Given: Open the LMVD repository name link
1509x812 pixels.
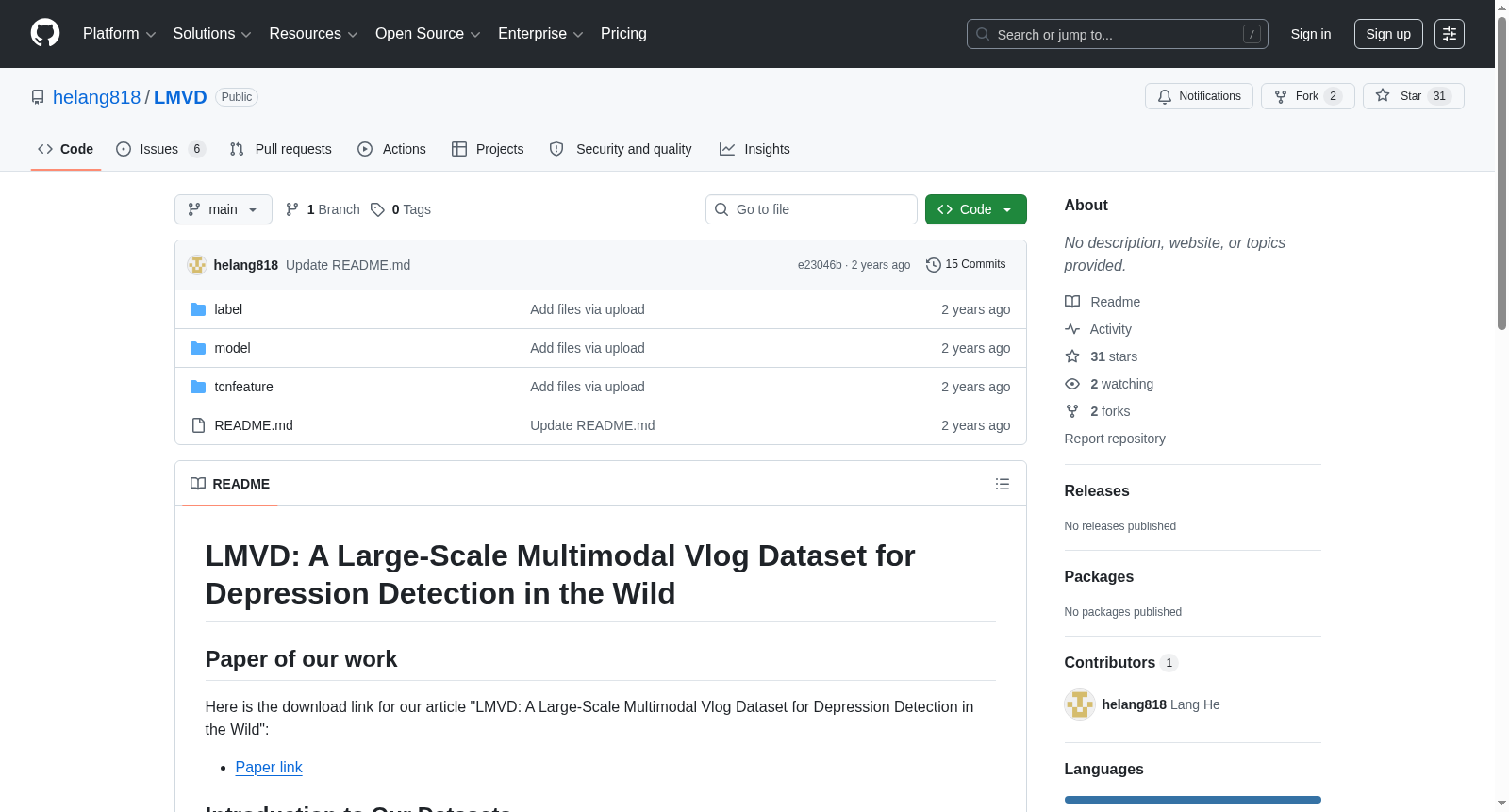Looking at the screenshot, I should 180,97.
